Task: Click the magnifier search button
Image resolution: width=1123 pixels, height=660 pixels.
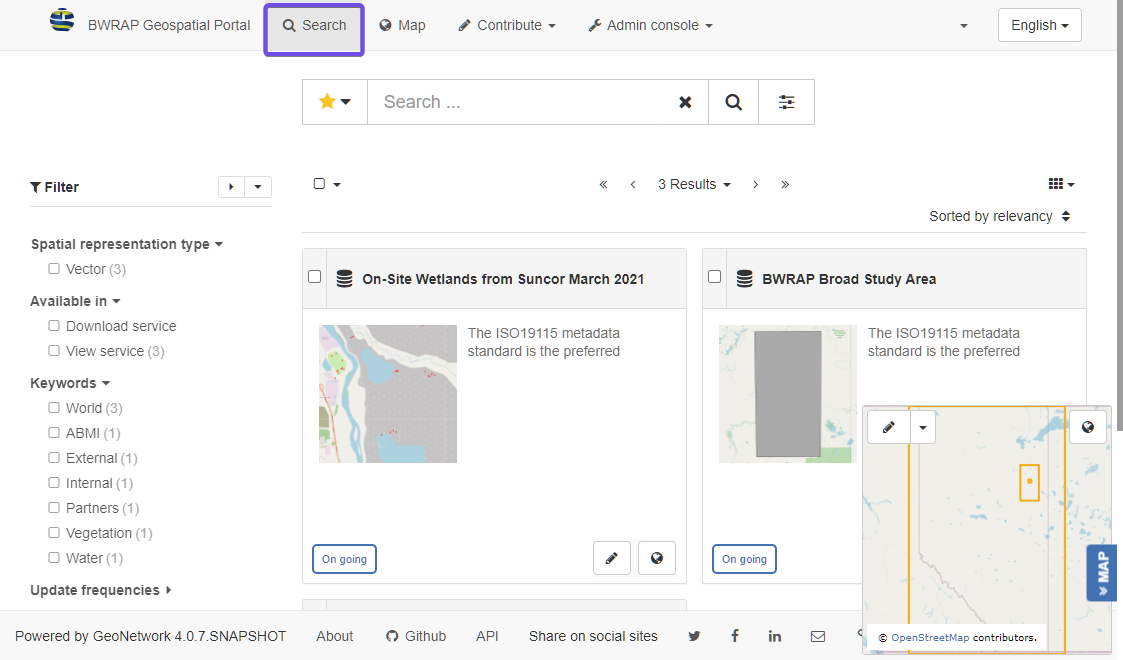Action: [733, 102]
